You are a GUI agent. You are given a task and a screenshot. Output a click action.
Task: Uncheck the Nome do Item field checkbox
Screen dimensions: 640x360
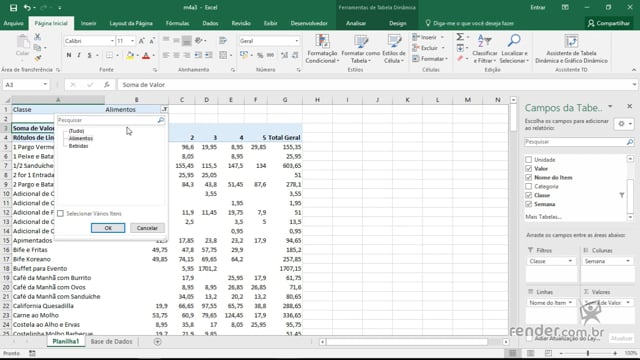(529, 178)
